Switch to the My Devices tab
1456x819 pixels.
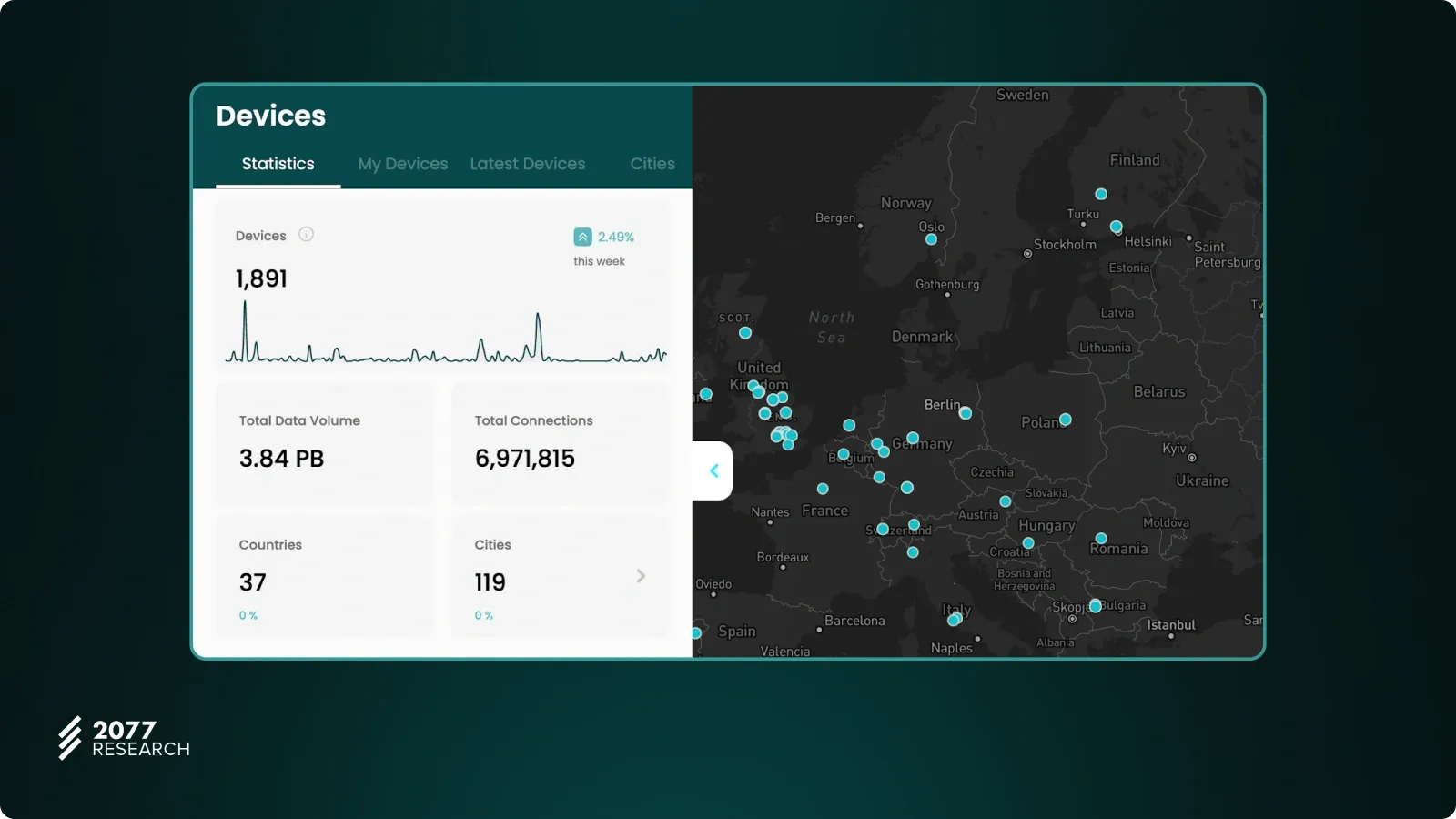(x=402, y=164)
